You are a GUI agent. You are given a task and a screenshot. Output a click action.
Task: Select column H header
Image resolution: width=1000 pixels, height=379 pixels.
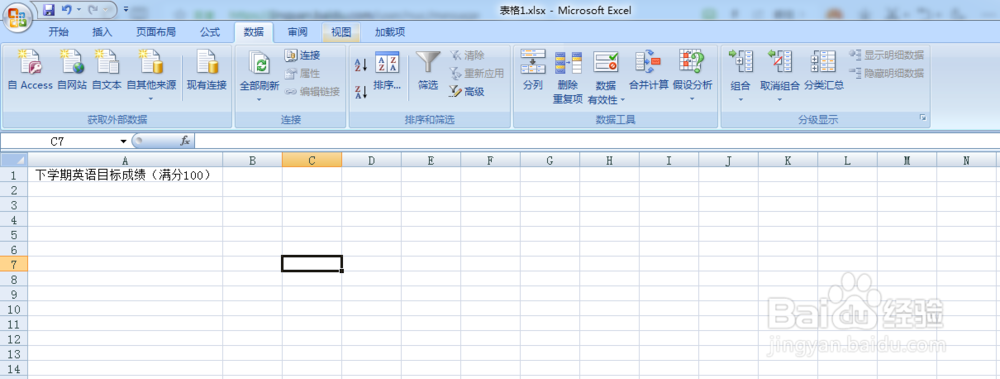(x=609, y=161)
